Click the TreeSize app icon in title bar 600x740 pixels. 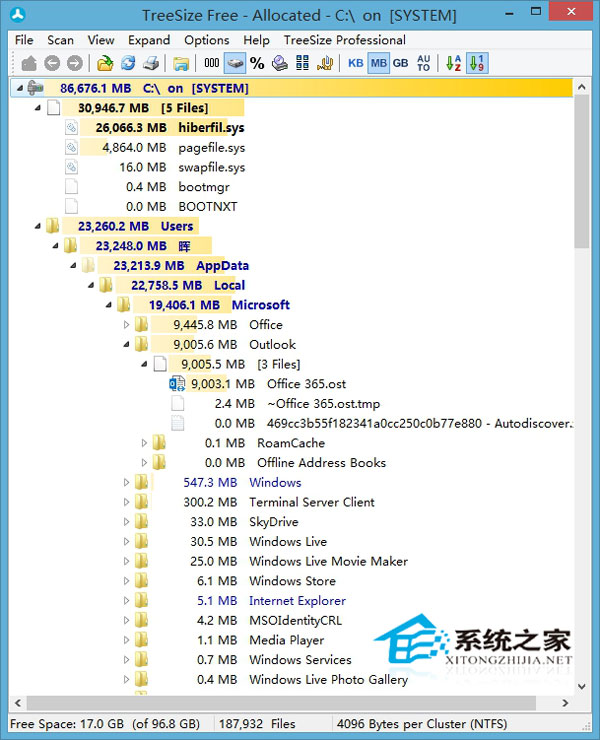click(x=18, y=15)
